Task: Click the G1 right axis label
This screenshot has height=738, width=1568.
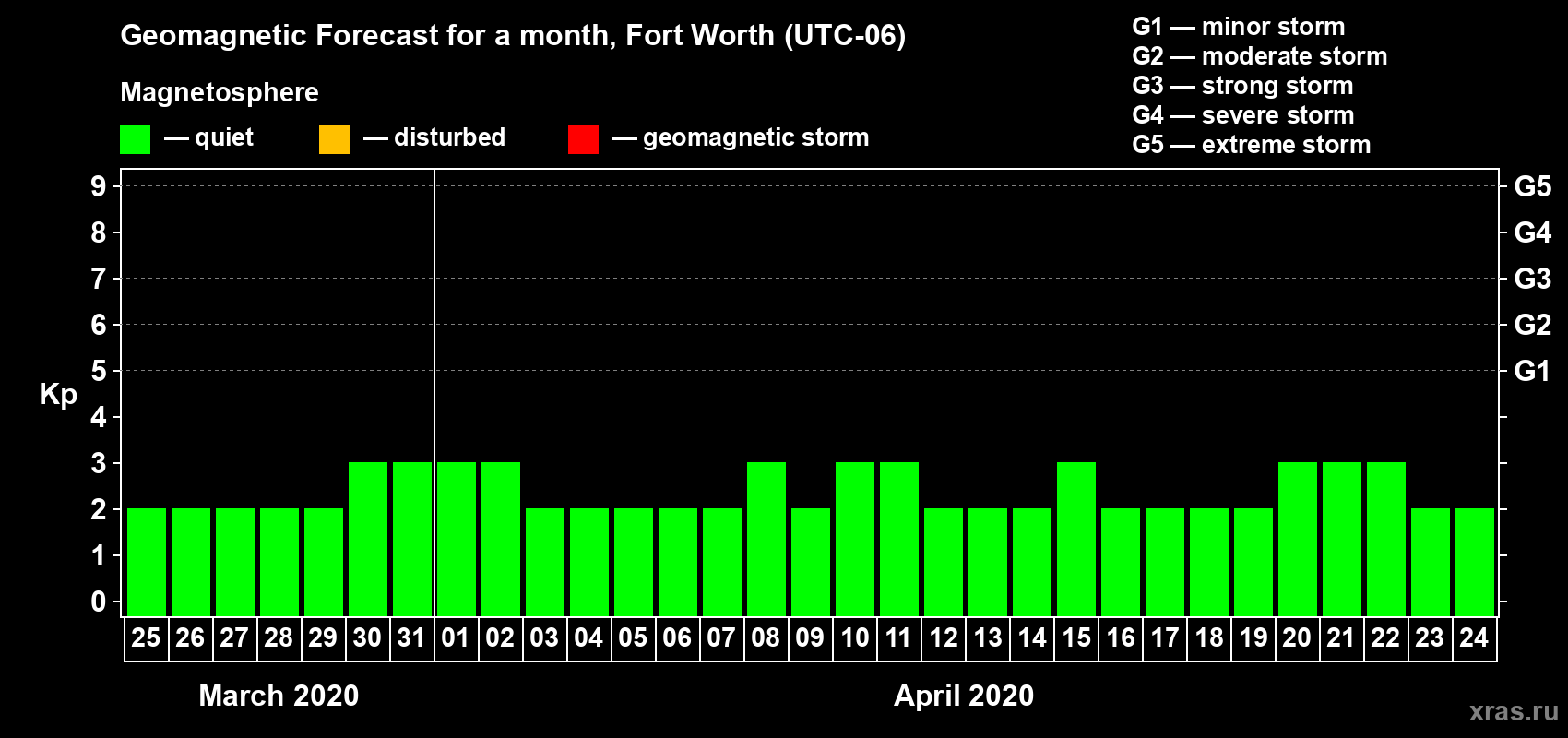Action: [1533, 371]
